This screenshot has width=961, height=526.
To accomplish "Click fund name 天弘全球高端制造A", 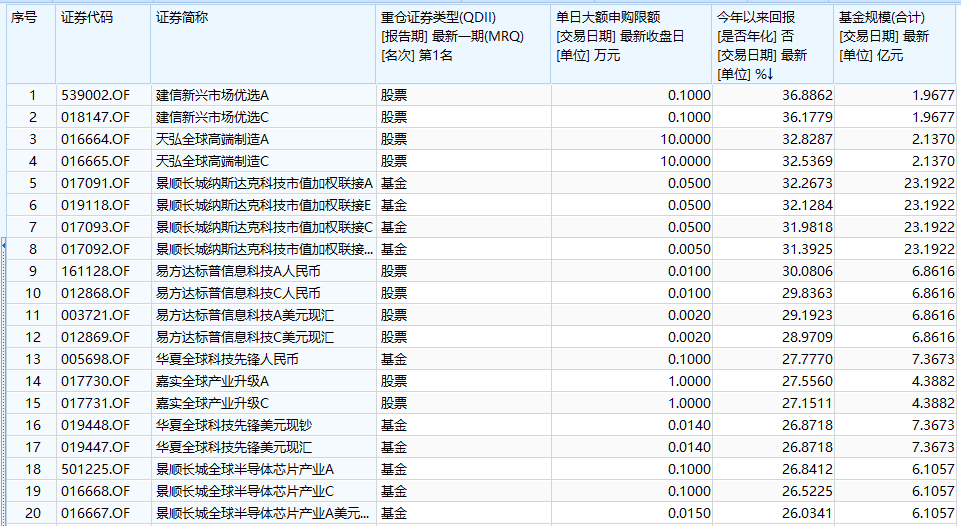I will pos(213,139).
